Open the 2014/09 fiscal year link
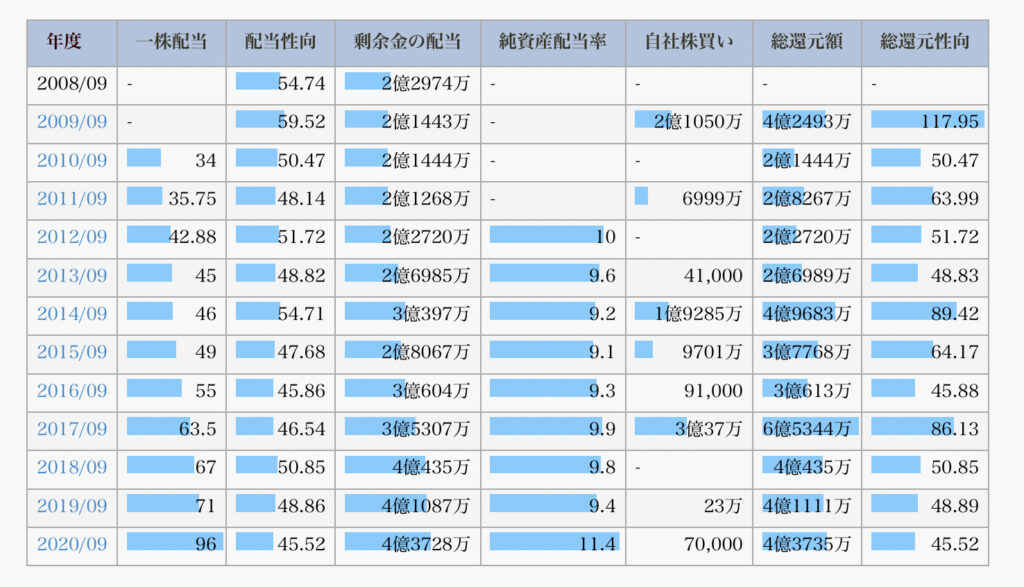 pyautogui.click(x=72, y=313)
